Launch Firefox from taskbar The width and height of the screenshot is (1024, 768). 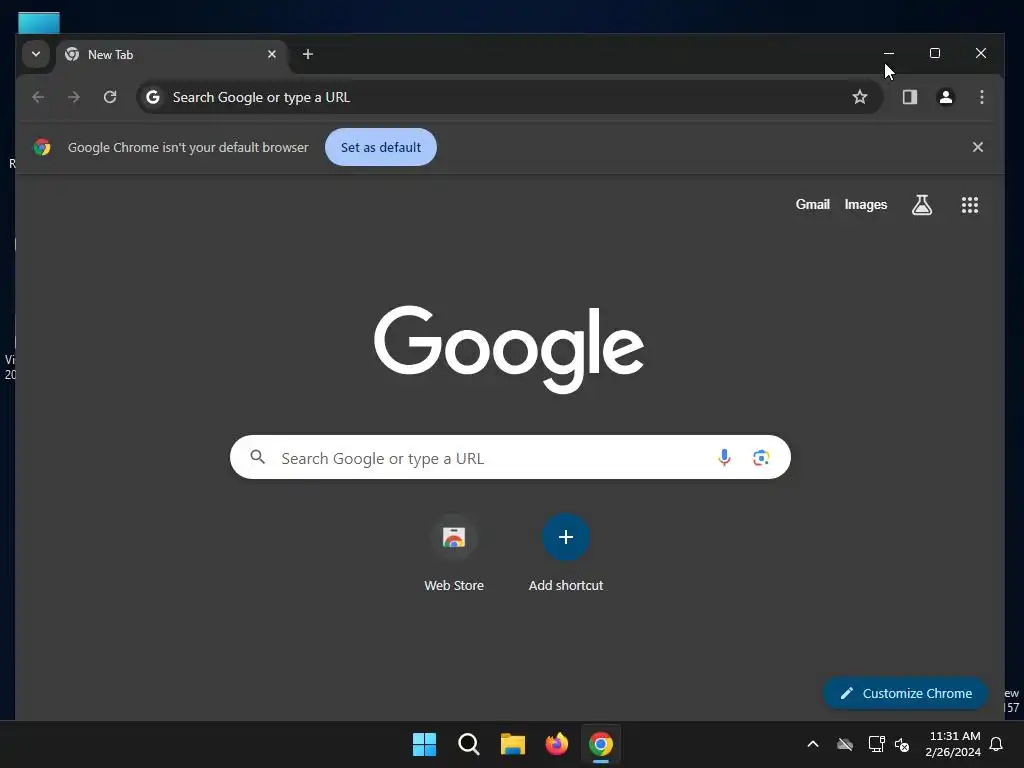click(556, 744)
